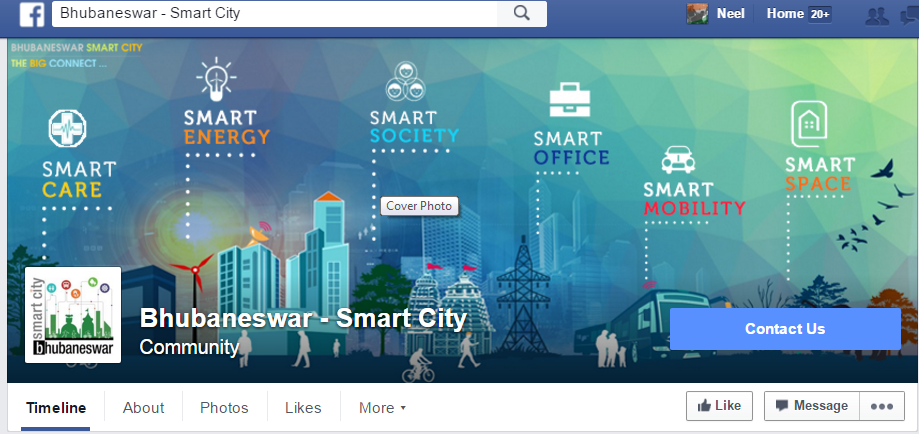Open the About tab

(143, 408)
